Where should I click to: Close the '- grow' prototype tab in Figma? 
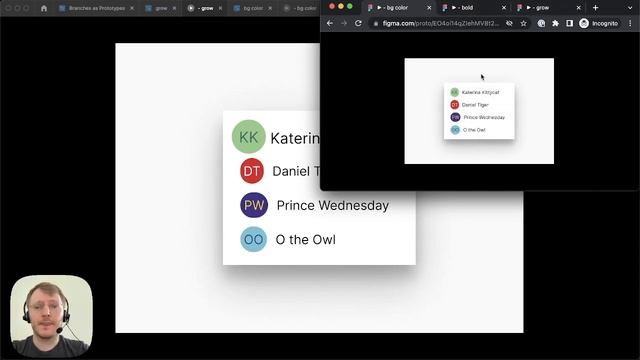220,8
